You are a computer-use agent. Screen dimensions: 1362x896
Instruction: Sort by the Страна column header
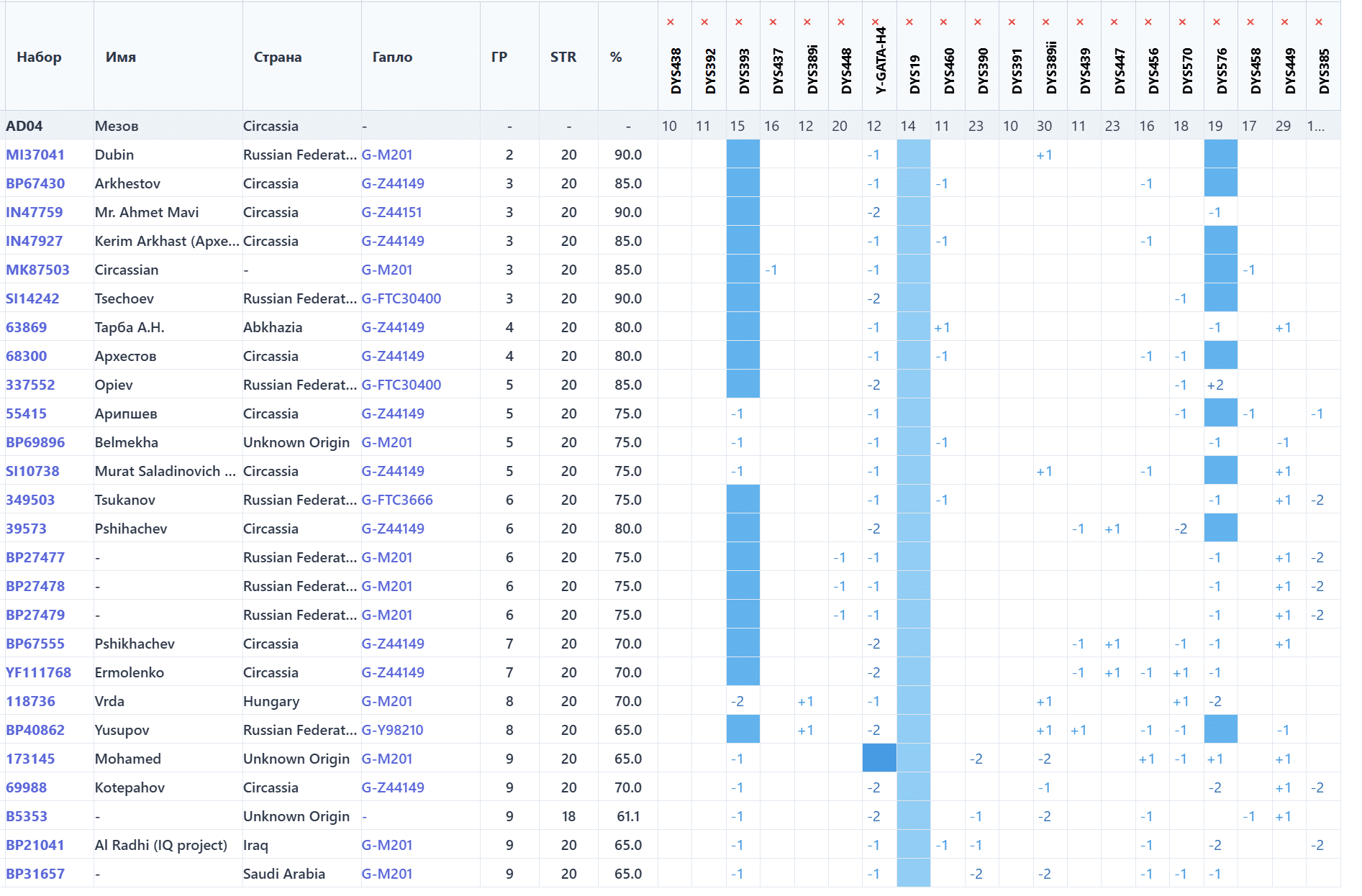[x=278, y=57]
